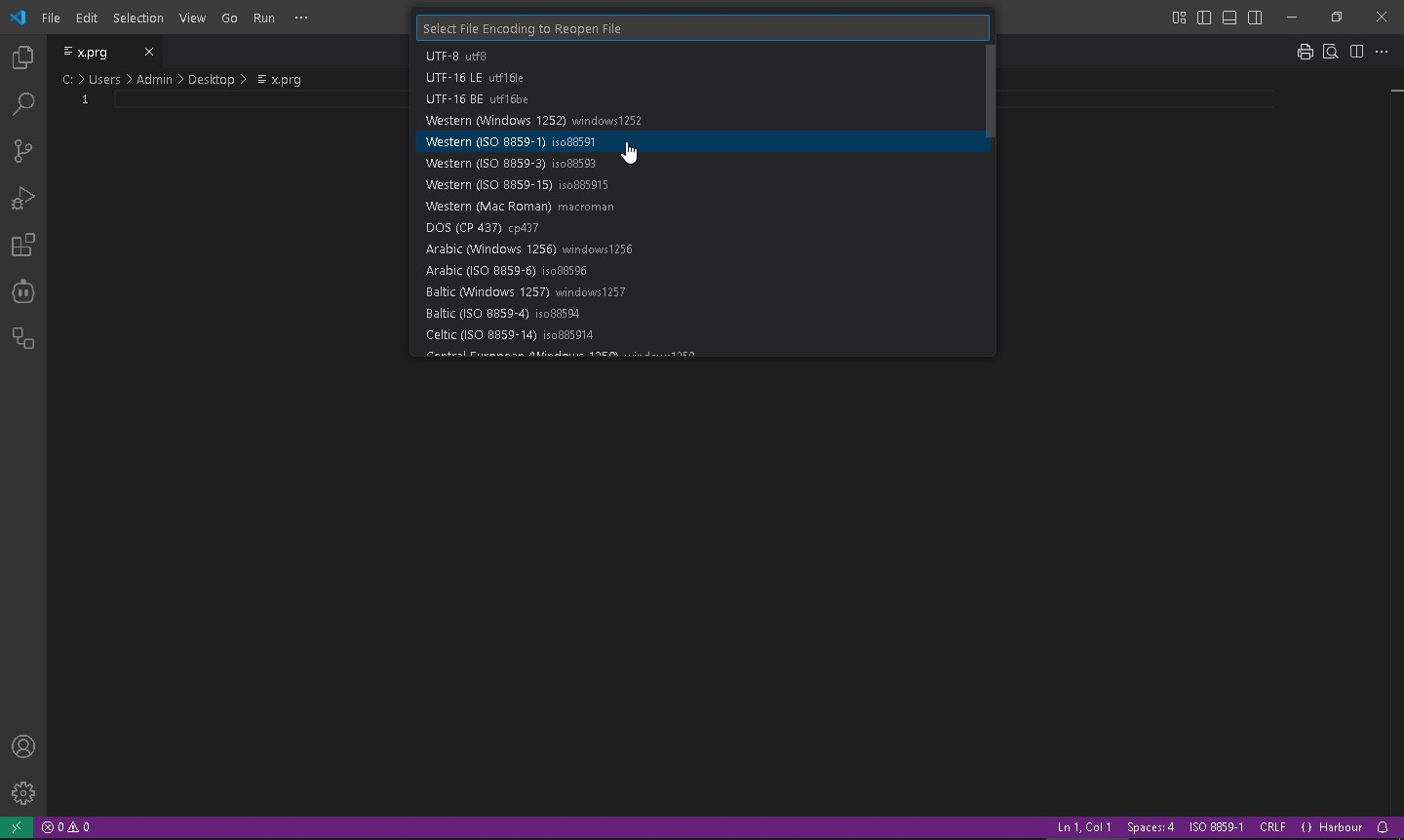Open the CRLF end-of-line selector
1404x840 pixels.
coord(1272,827)
